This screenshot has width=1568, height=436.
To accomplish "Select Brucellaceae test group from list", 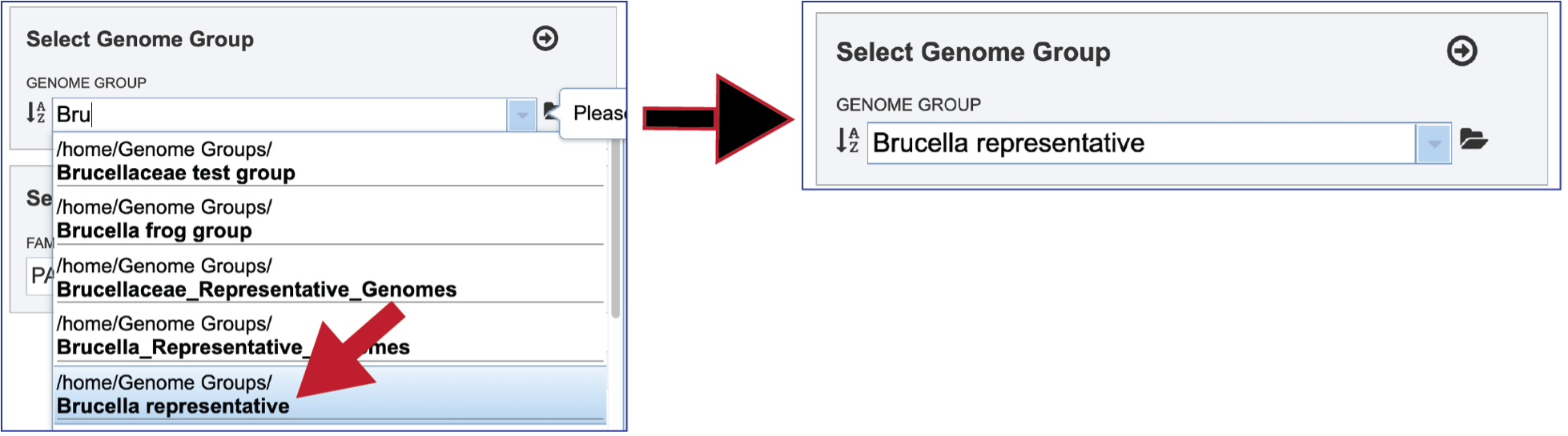I will pos(329,161).
